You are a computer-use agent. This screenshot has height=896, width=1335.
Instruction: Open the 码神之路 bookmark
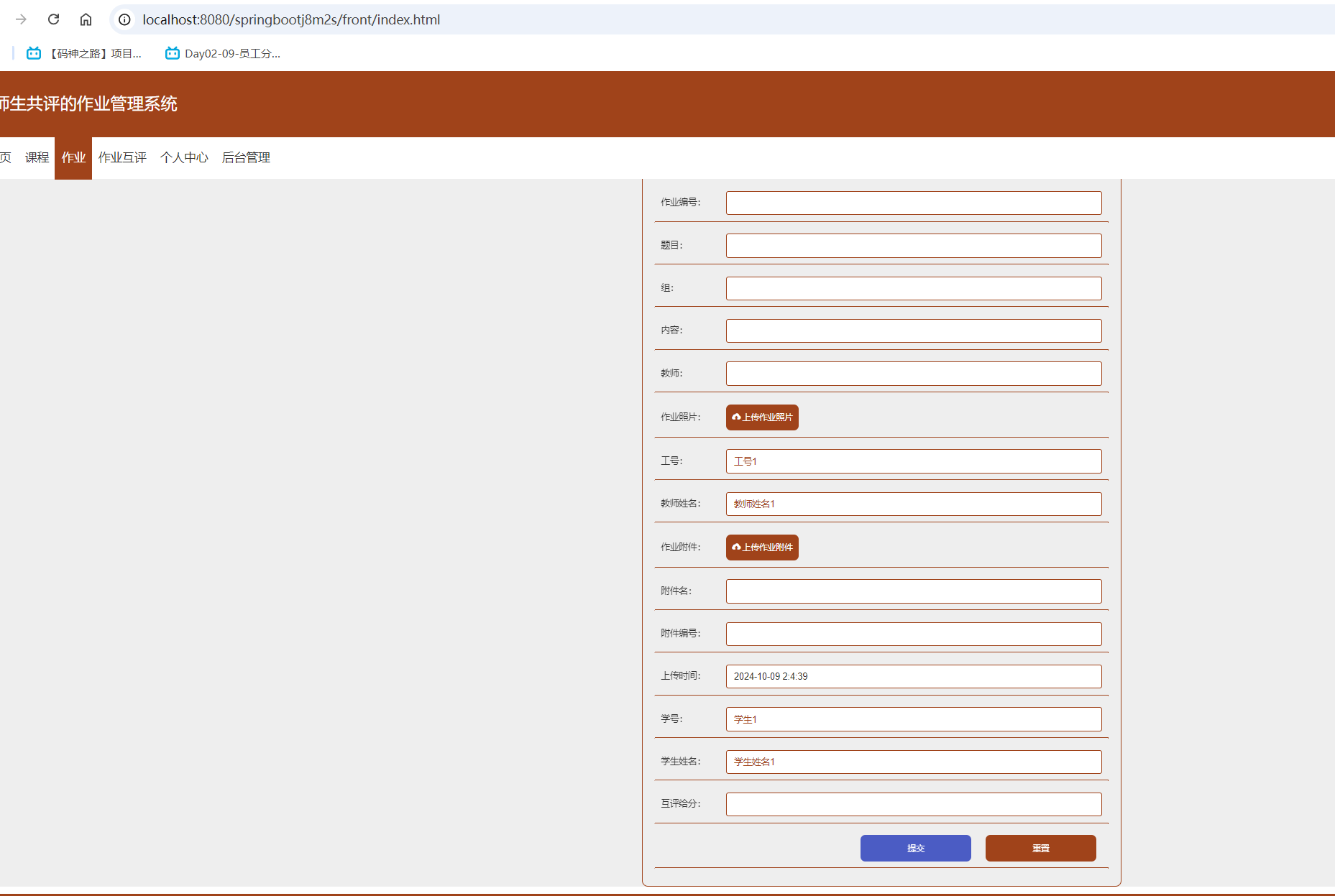click(x=84, y=53)
